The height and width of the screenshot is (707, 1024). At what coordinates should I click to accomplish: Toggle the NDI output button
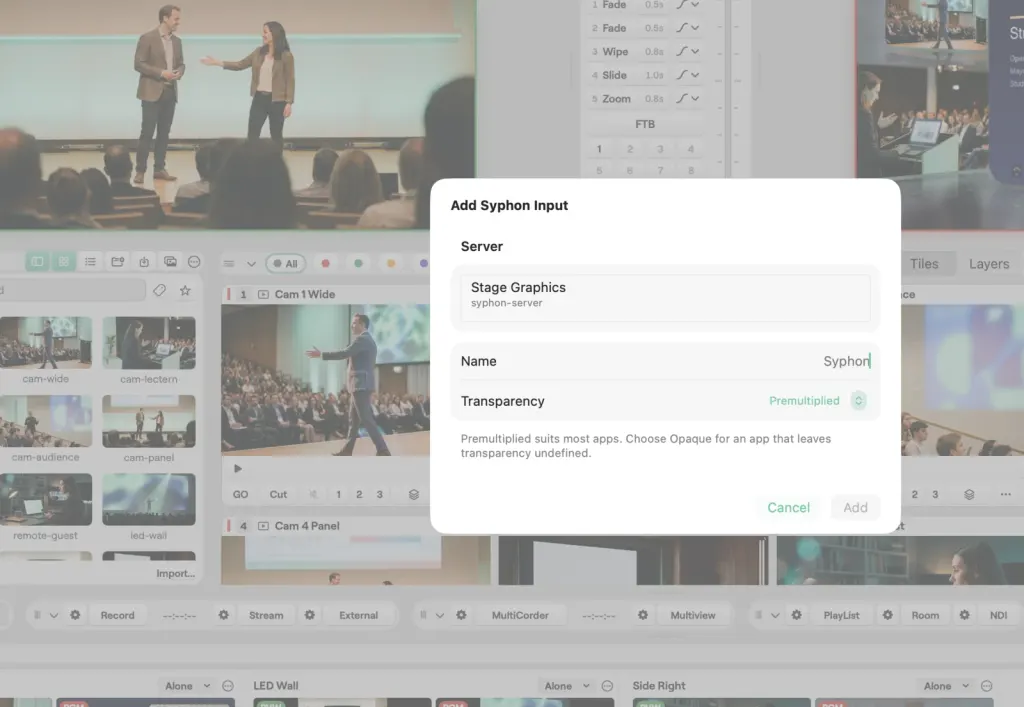(x=998, y=615)
